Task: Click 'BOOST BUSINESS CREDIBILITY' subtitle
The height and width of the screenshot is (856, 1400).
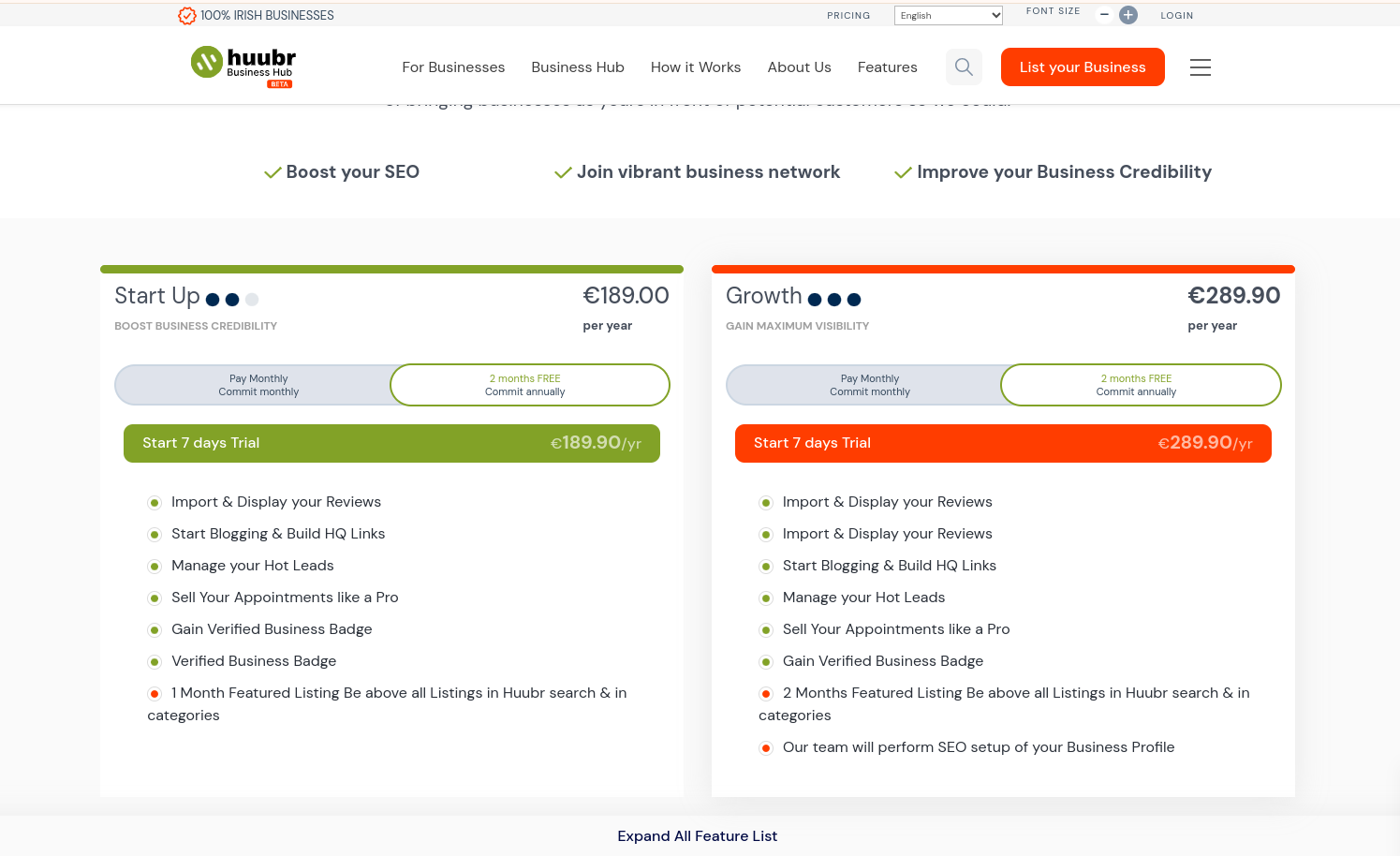Action: pyautogui.click(x=196, y=326)
